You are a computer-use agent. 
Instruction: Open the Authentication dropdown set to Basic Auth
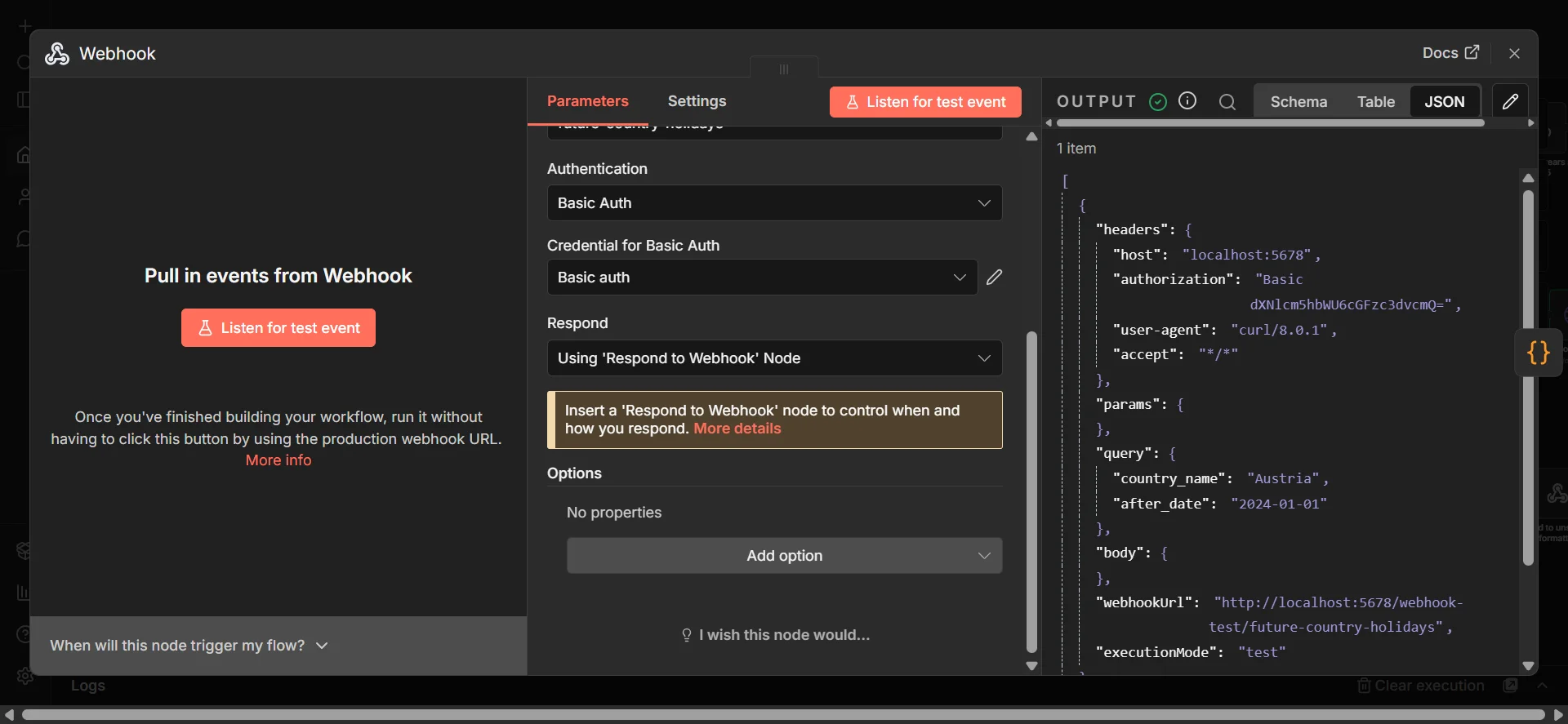(x=774, y=203)
